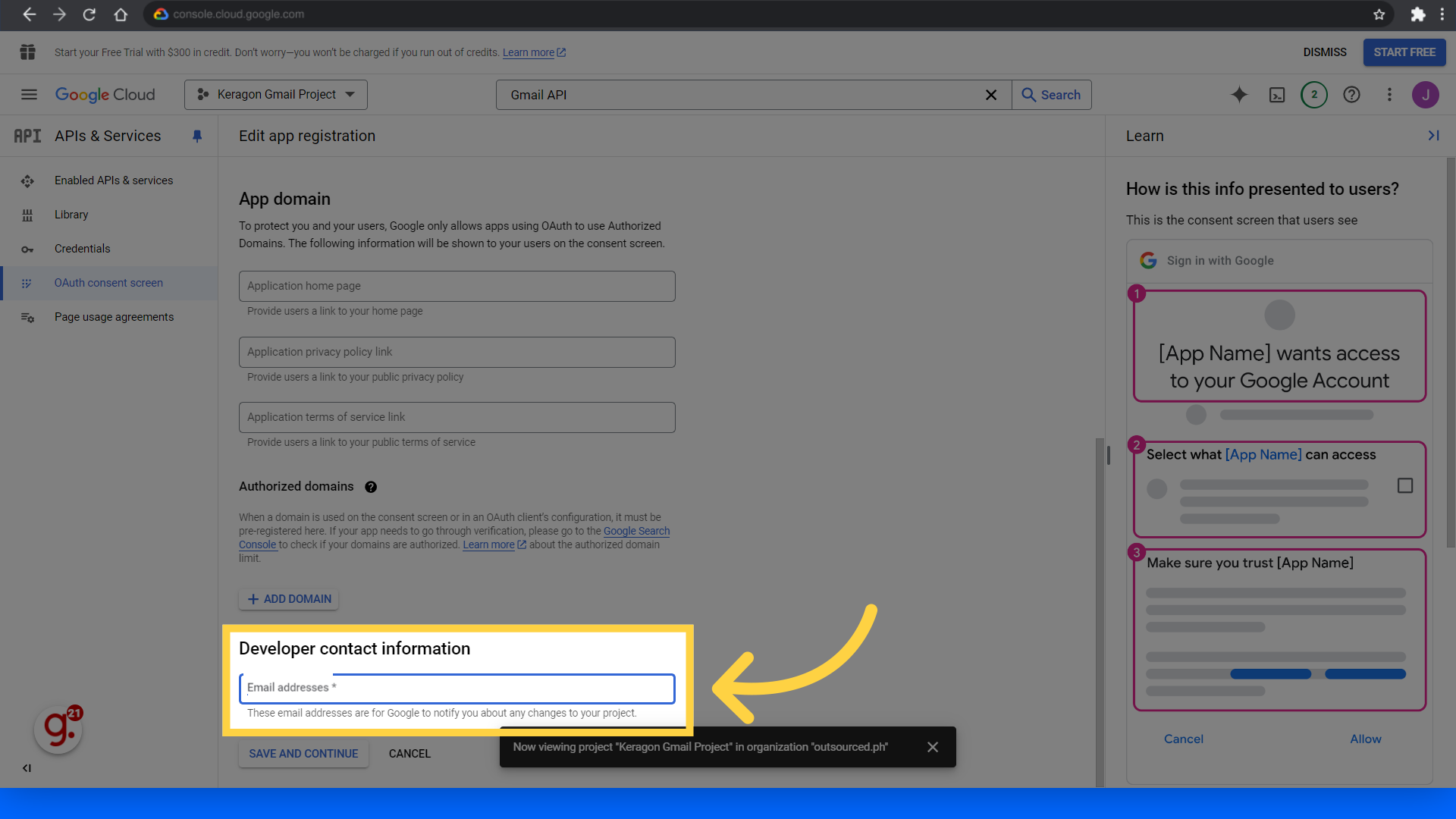
Task: Click the consent preview Allow text
Action: (1366, 739)
